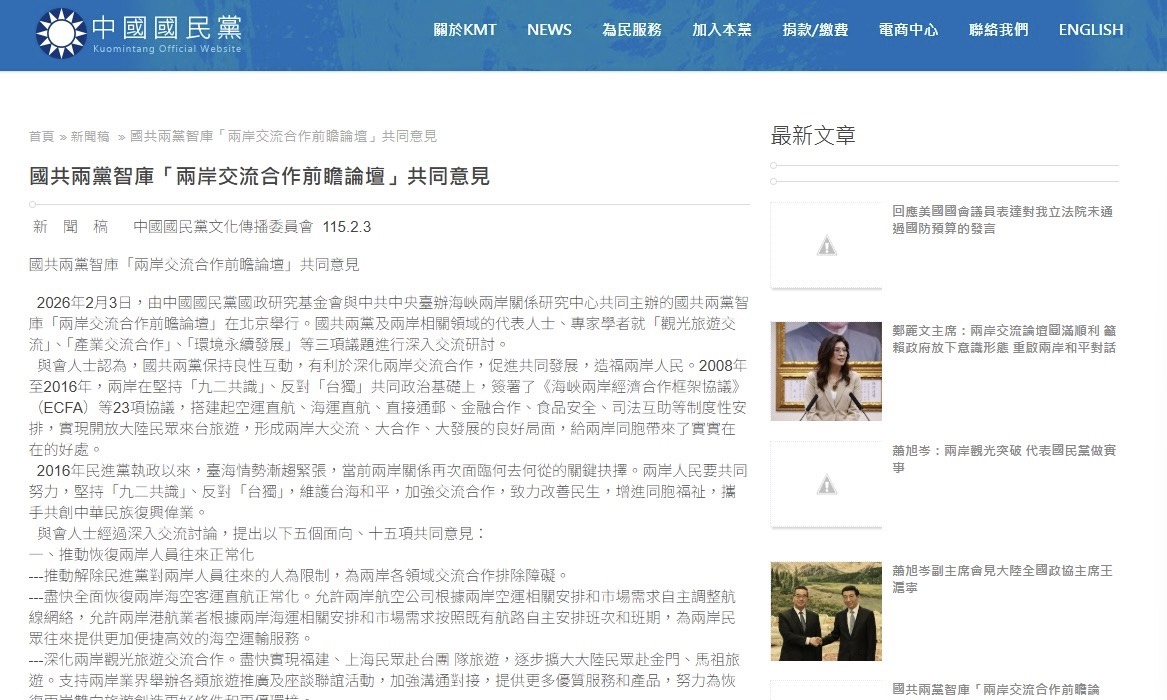Open the 蕭旭岑：兩岸觀光突破 article link
The width and height of the screenshot is (1167, 700).
1003,459
